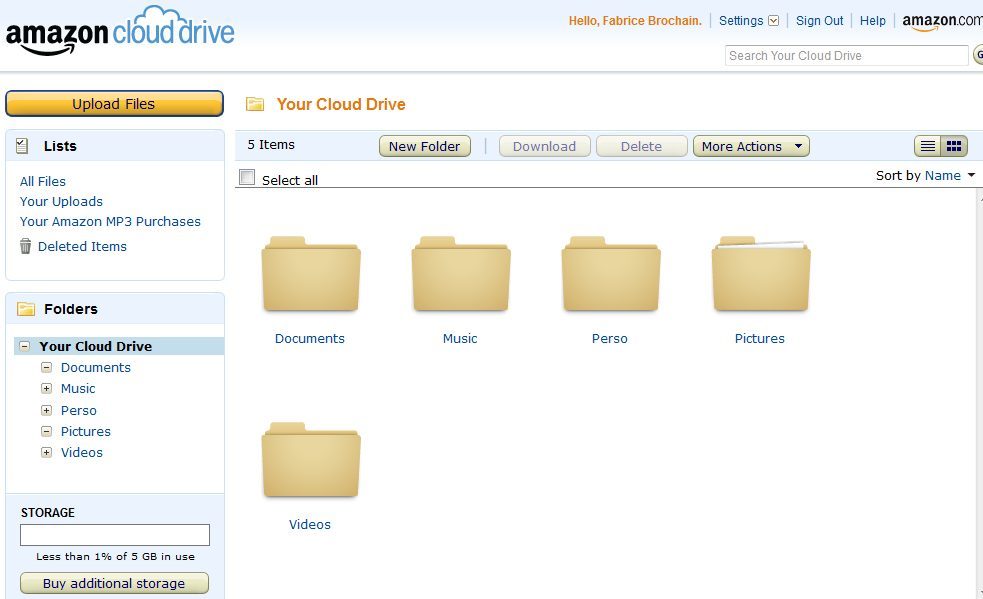Viewport: 983px width, 599px height.
Task: Click the Upload Files button
Action: click(114, 104)
